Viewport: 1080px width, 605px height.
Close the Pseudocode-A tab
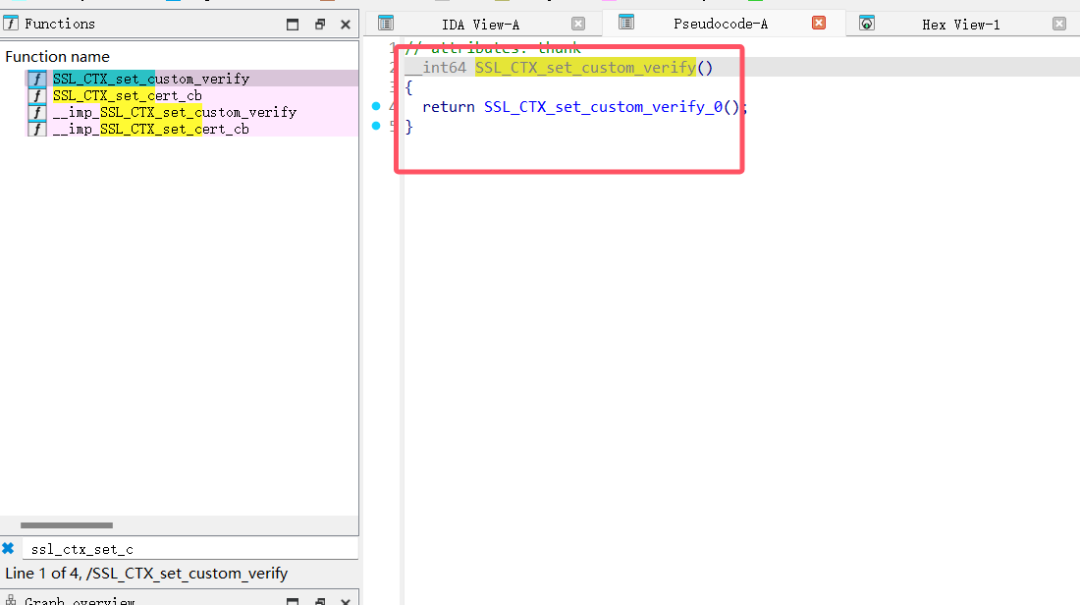coord(818,23)
